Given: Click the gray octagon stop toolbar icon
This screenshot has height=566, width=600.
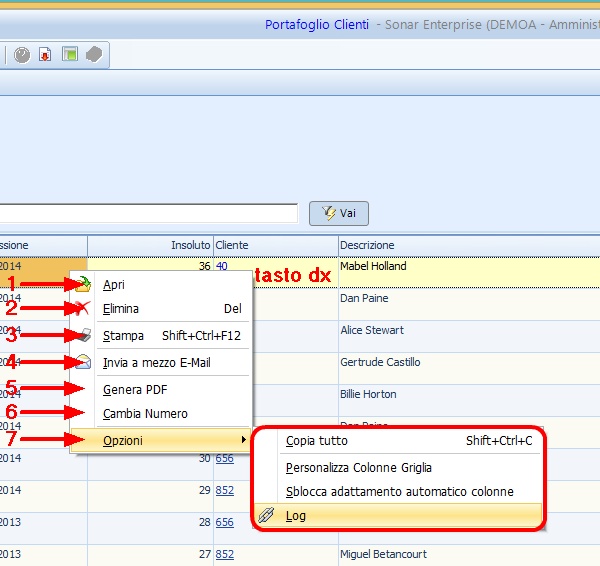Looking at the screenshot, I should pos(94,55).
